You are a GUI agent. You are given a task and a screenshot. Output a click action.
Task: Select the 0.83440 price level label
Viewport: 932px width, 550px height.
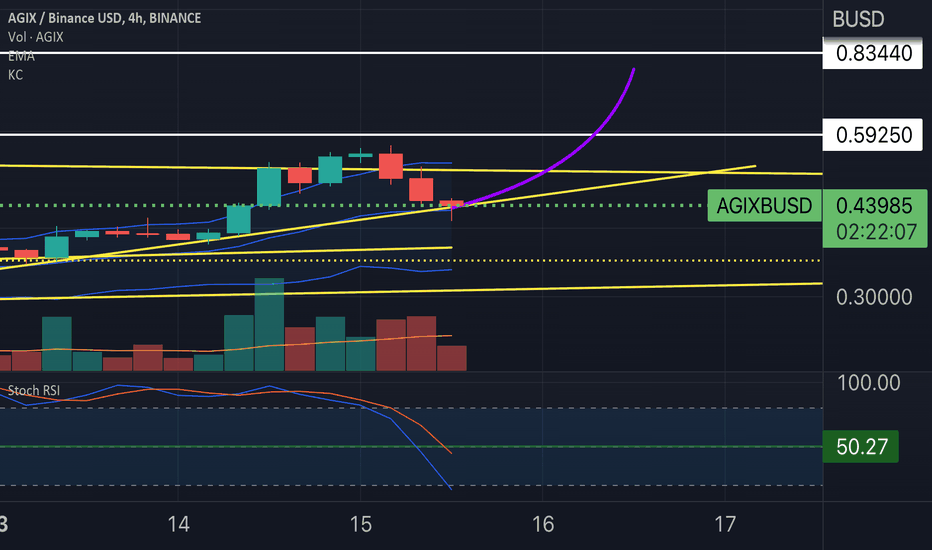pyautogui.click(x=873, y=53)
